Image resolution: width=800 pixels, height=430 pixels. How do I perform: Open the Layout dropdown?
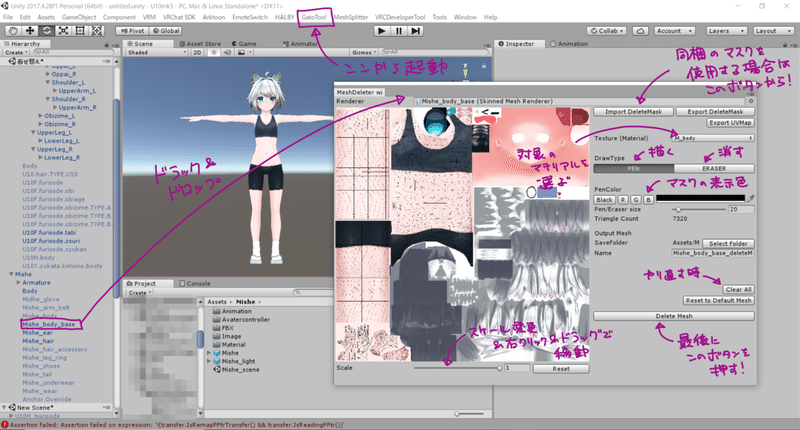773,31
